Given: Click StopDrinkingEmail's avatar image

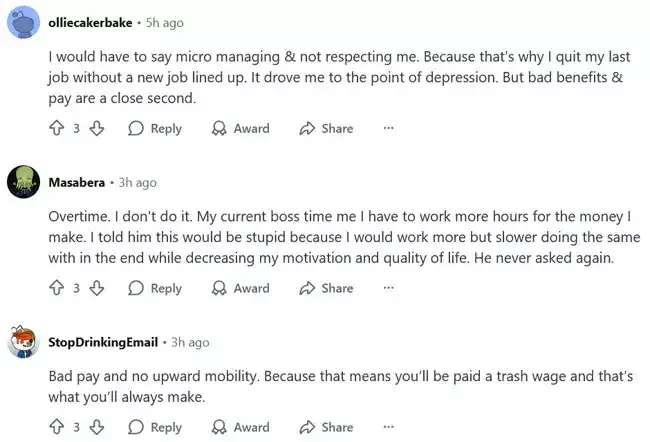Looking at the screenshot, I should click(x=24, y=343).
